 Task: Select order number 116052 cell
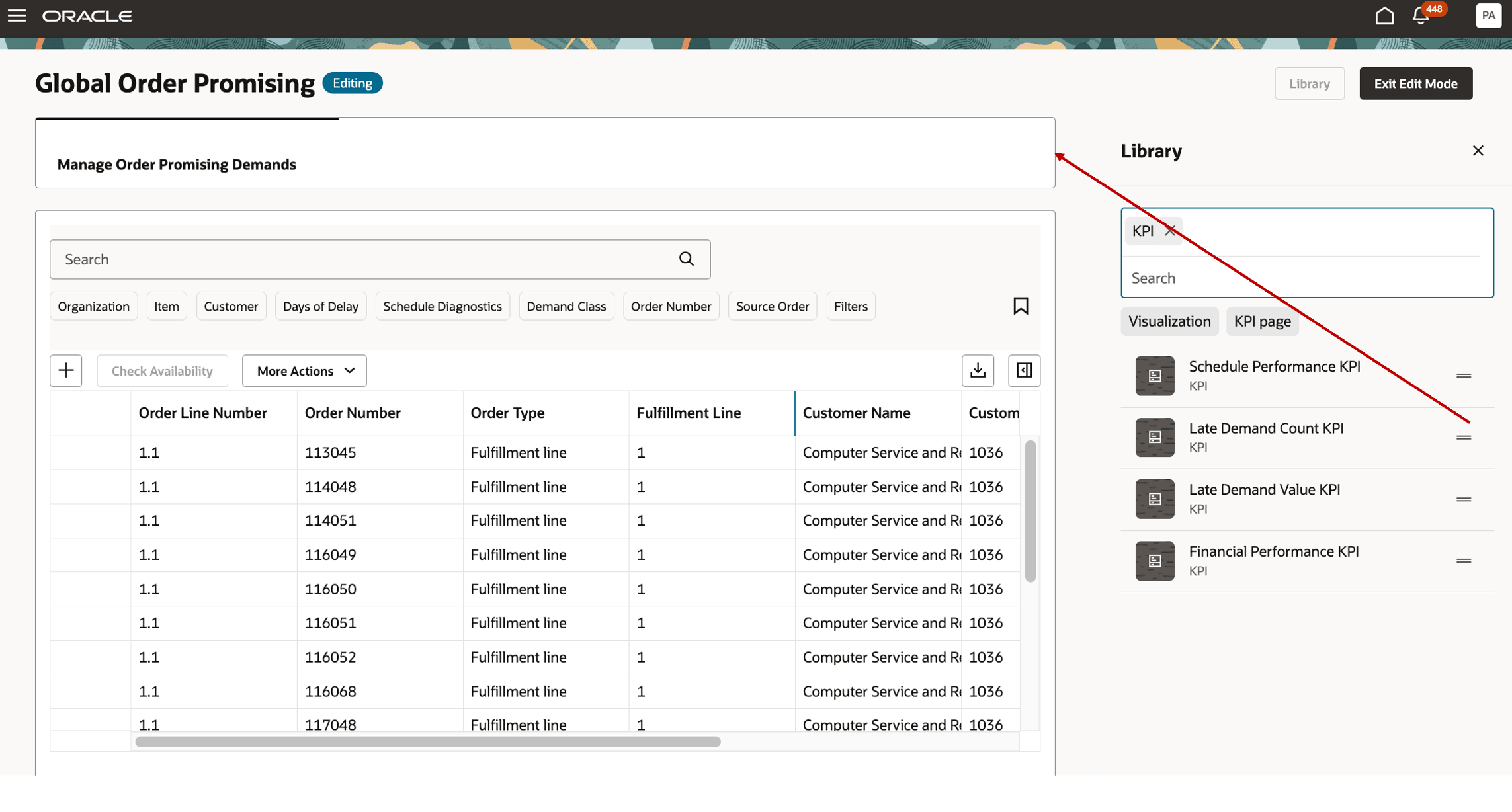point(380,657)
